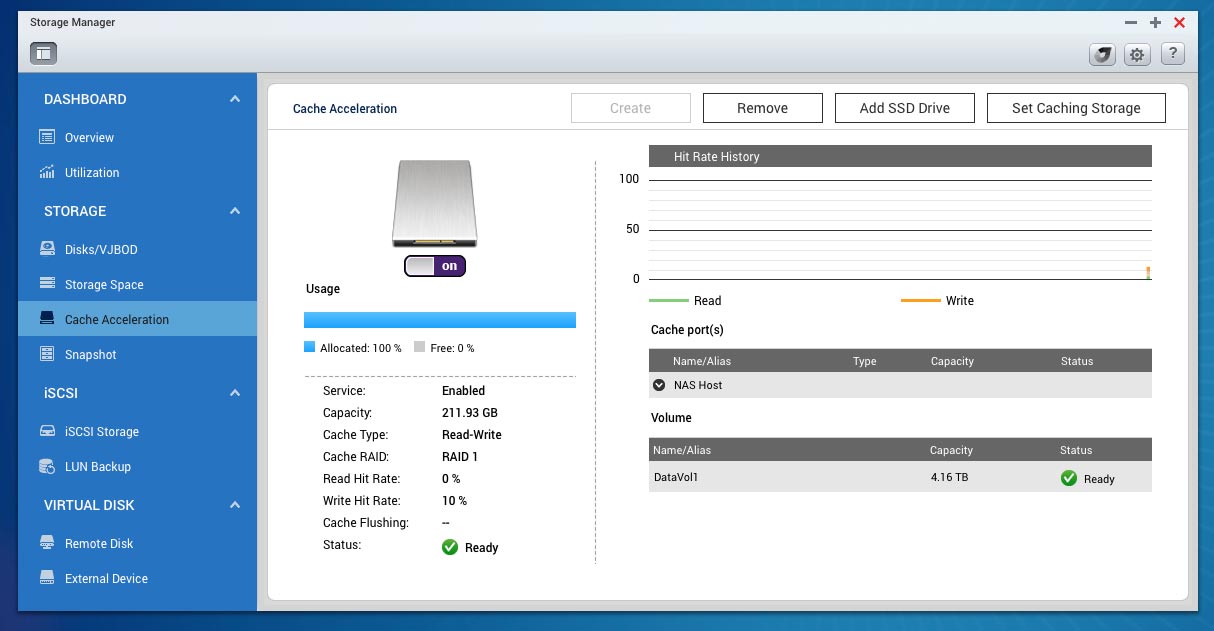Open External Device page
Screen dimensions: 1214x631
point(106,578)
